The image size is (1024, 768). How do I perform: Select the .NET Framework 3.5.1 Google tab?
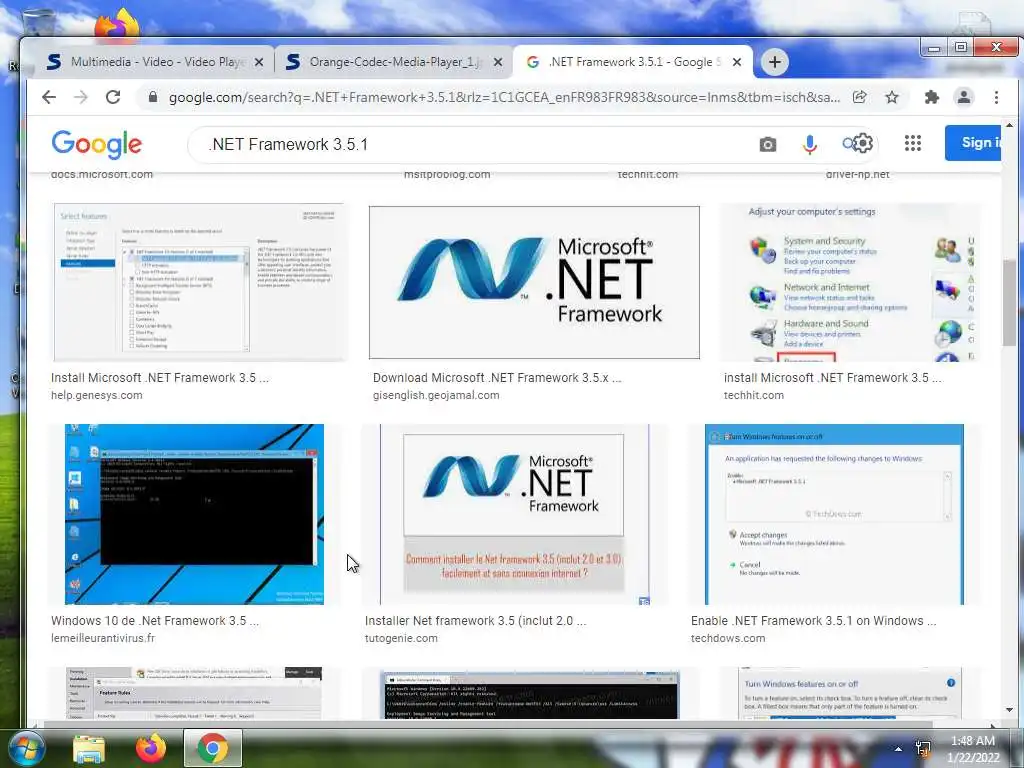coord(633,62)
